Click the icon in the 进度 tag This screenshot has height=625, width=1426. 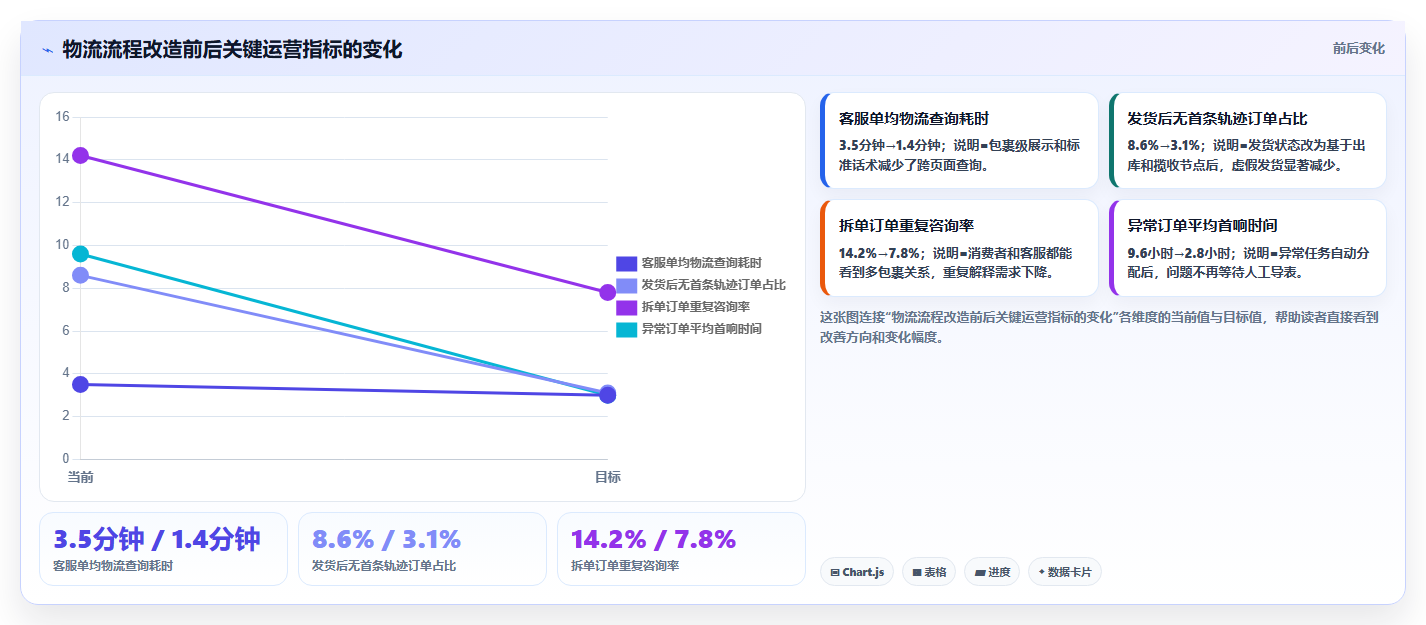tap(980, 573)
